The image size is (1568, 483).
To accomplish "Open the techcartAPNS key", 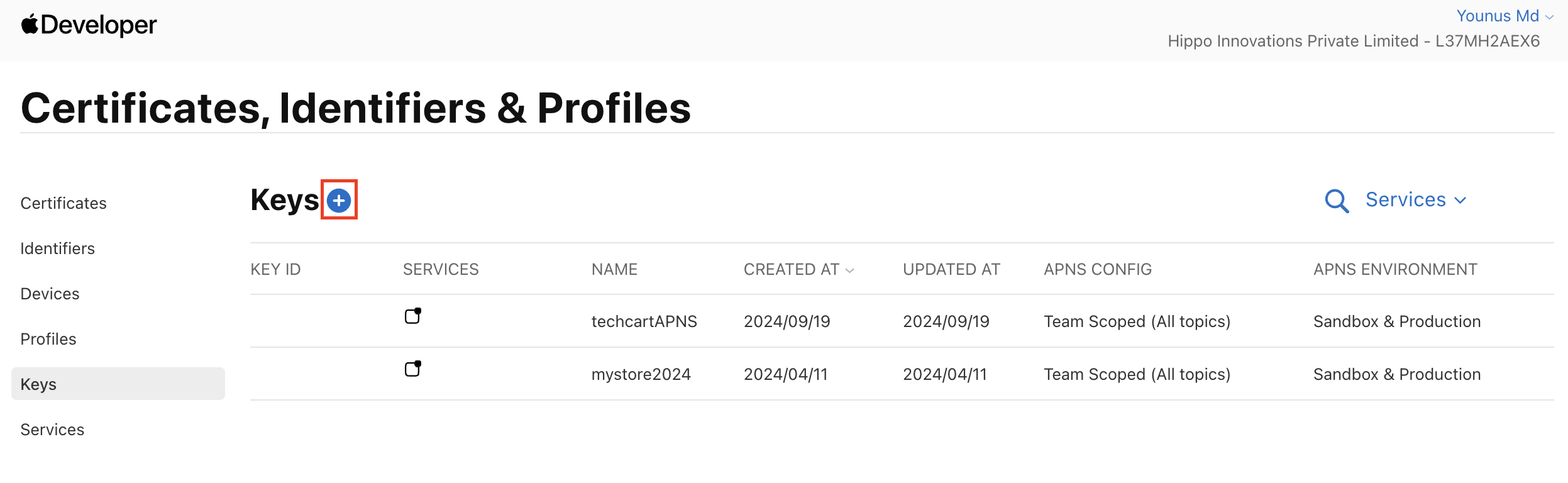I will (x=644, y=321).
